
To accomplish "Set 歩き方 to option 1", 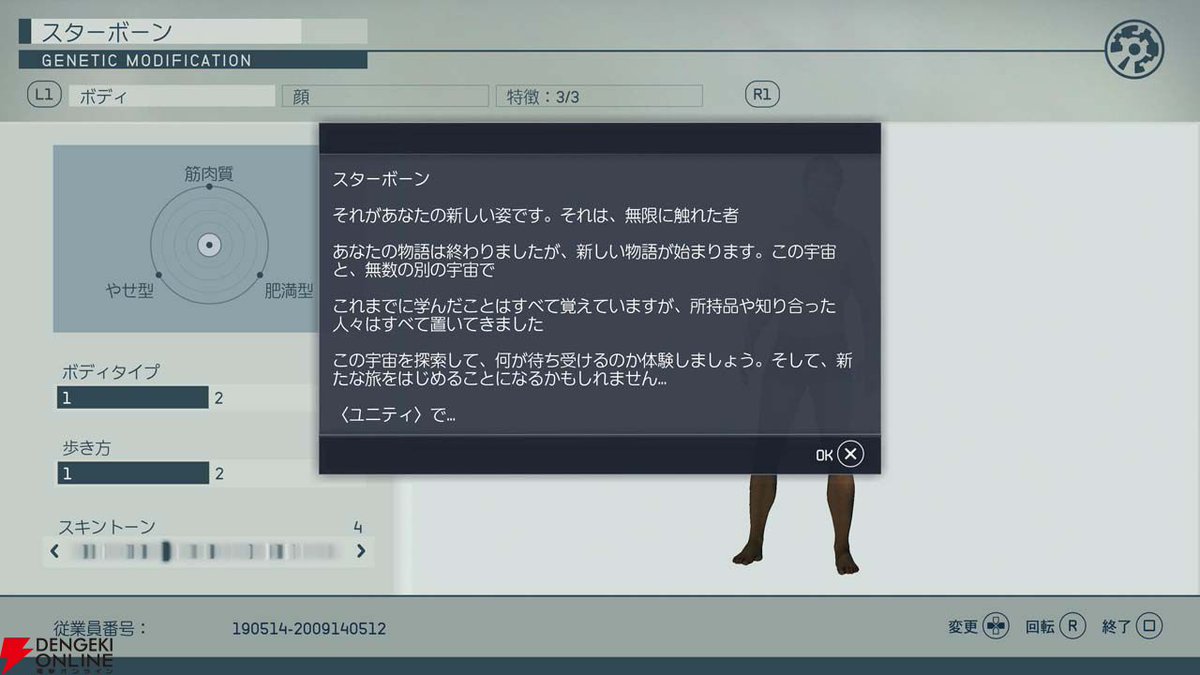I will 133,473.
